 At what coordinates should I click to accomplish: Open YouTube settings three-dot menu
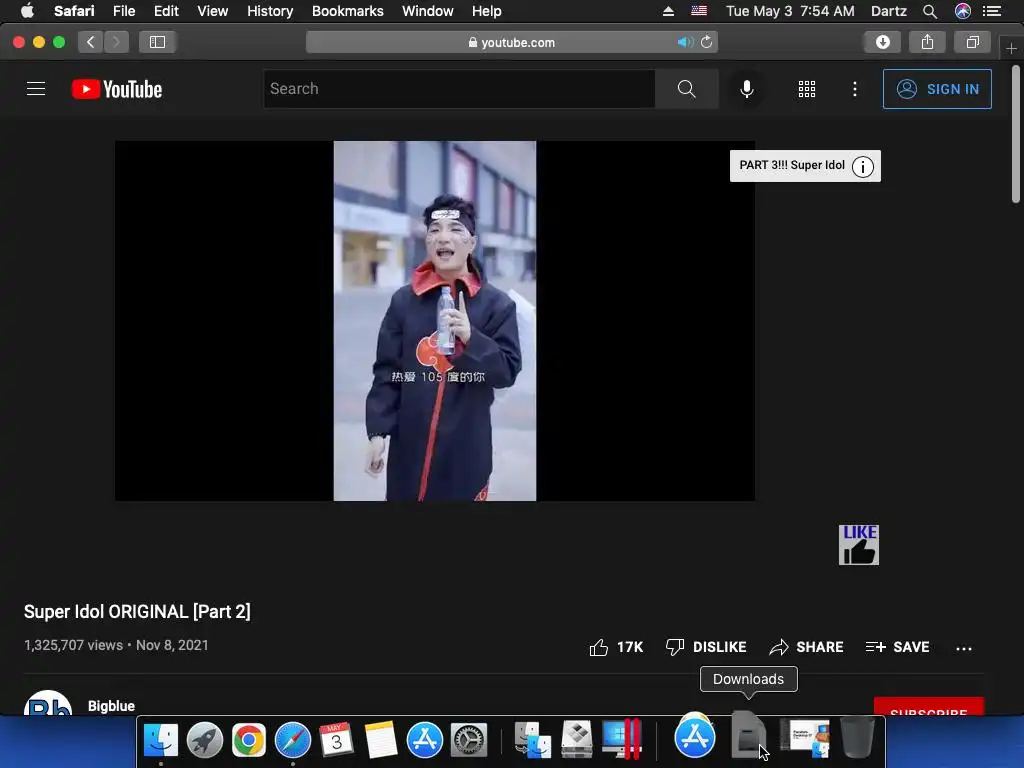pyautogui.click(x=855, y=89)
